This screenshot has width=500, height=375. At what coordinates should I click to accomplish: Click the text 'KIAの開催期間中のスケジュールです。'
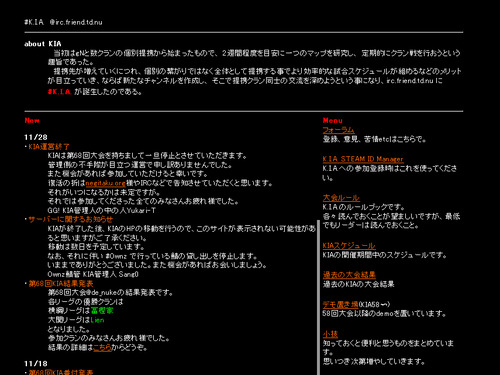[x=385, y=255]
